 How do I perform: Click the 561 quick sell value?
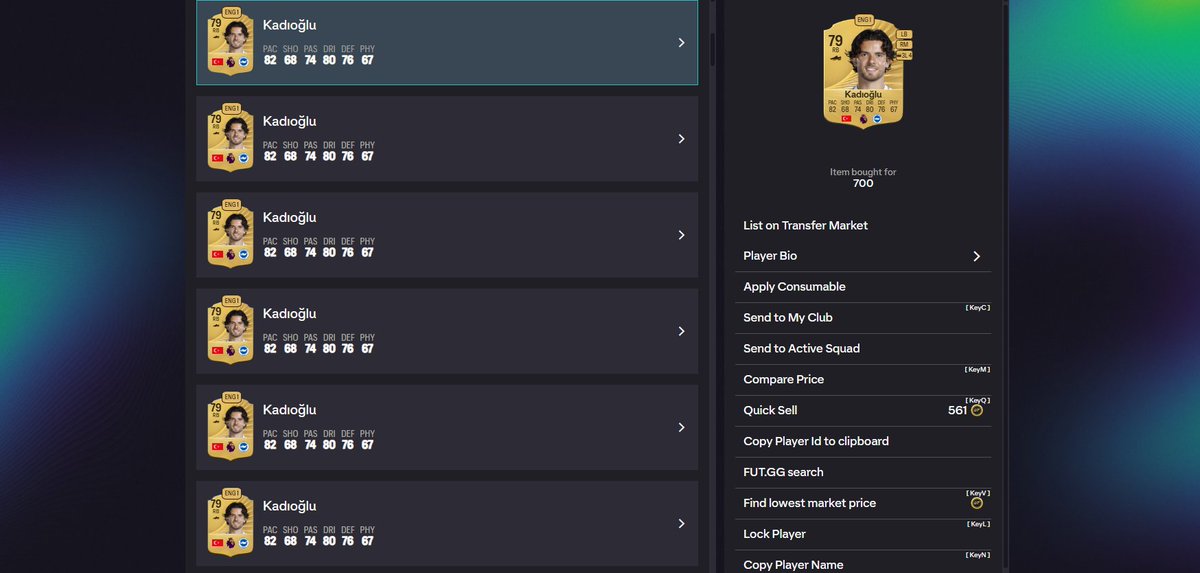pyautogui.click(x=958, y=410)
